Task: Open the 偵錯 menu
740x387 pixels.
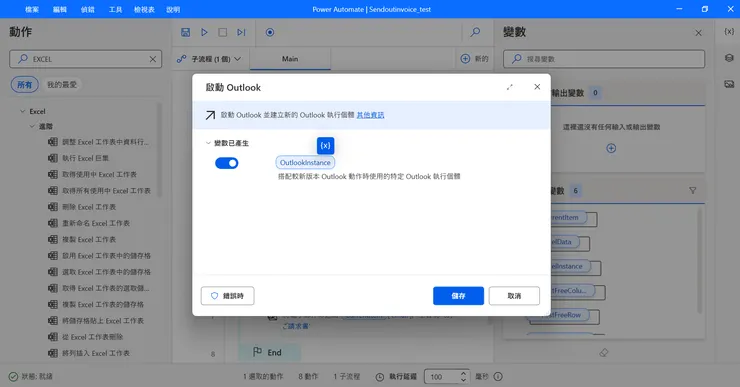Action: pyautogui.click(x=87, y=9)
